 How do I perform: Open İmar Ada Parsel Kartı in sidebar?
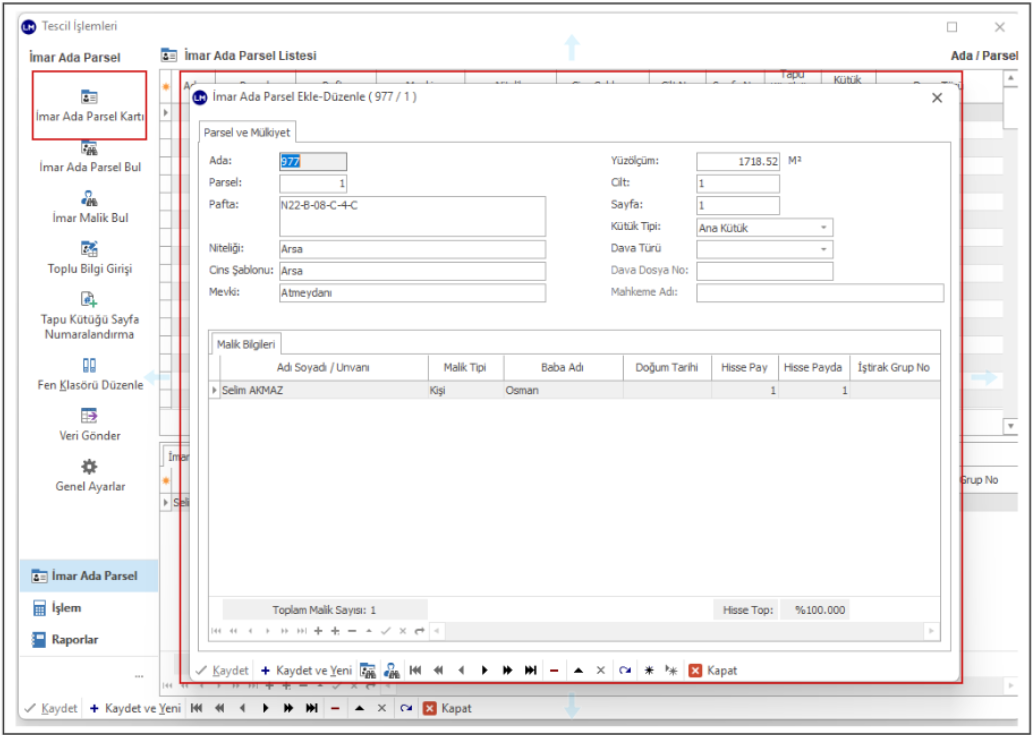click(89, 105)
